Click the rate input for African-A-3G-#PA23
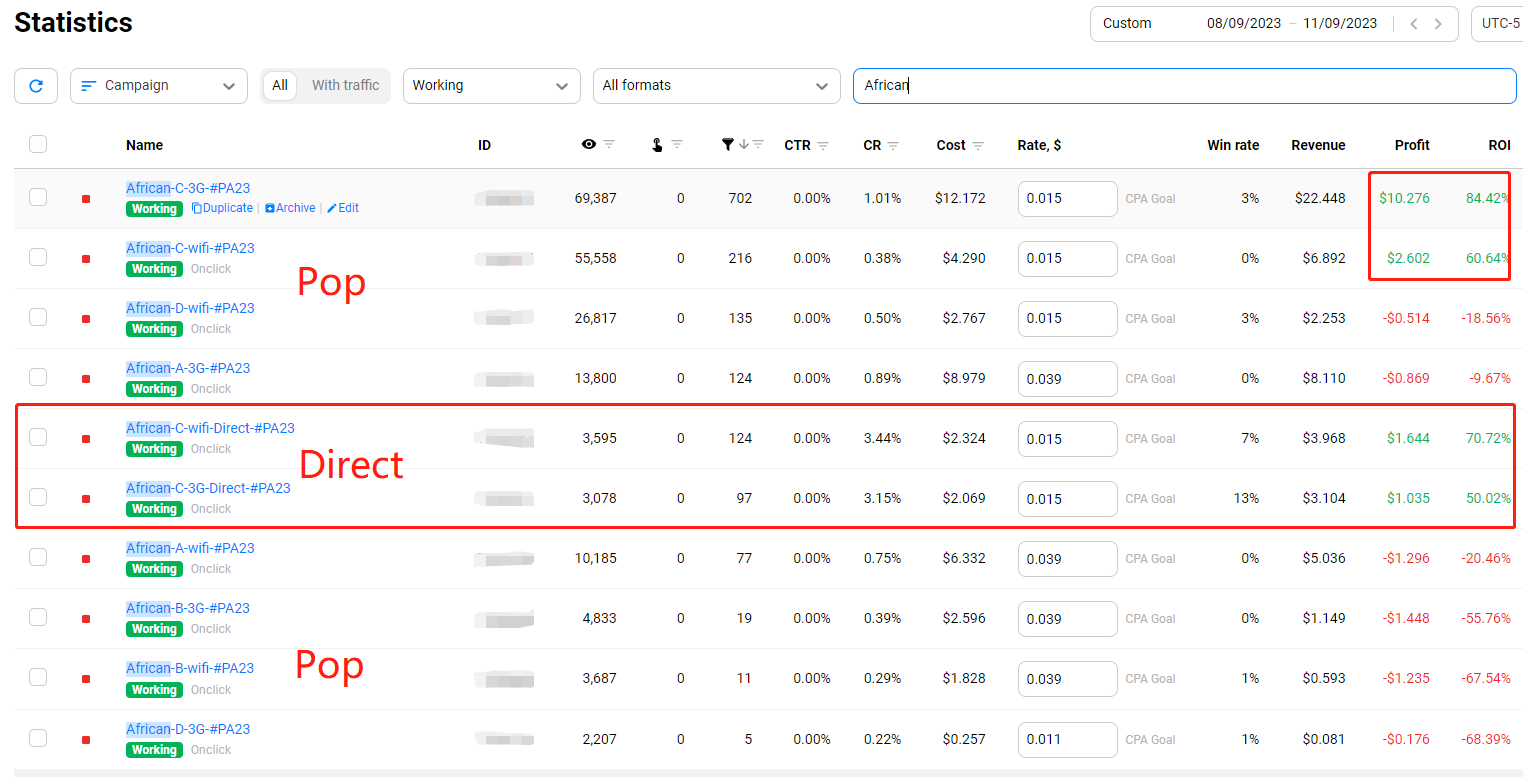 1067,379
